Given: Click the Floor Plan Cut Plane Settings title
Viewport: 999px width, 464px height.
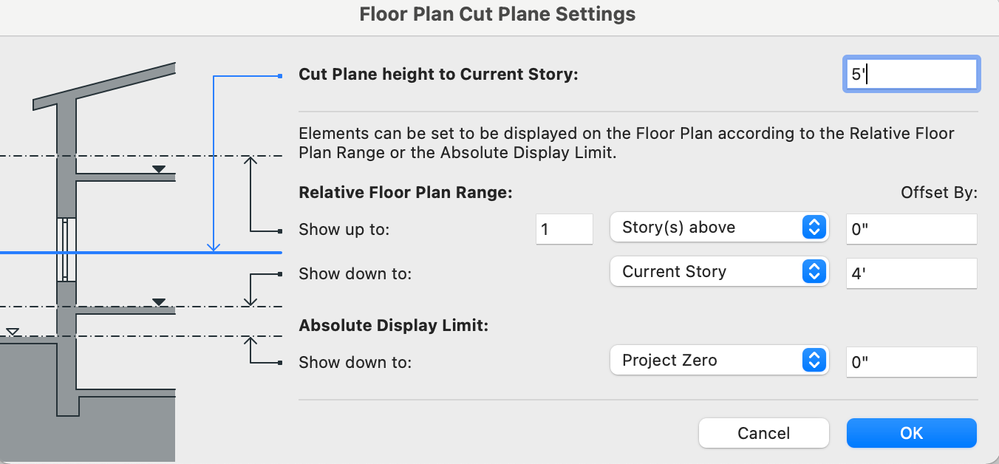Looking at the screenshot, I should (497, 15).
